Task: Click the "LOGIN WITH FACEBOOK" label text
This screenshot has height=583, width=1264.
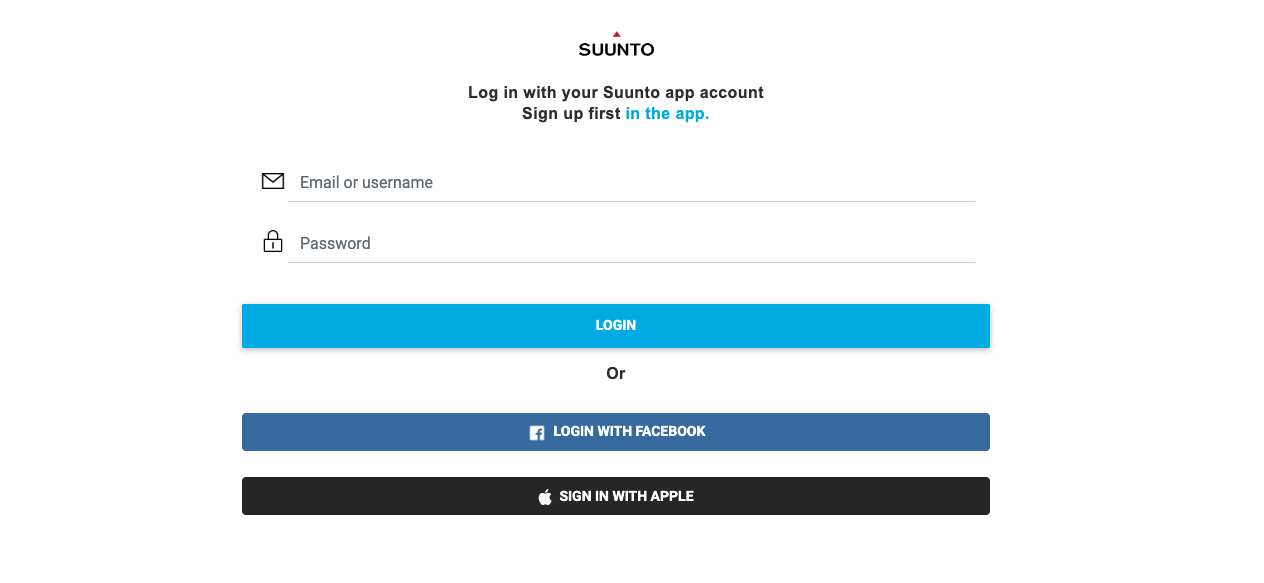Action: pyautogui.click(x=629, y=432)
